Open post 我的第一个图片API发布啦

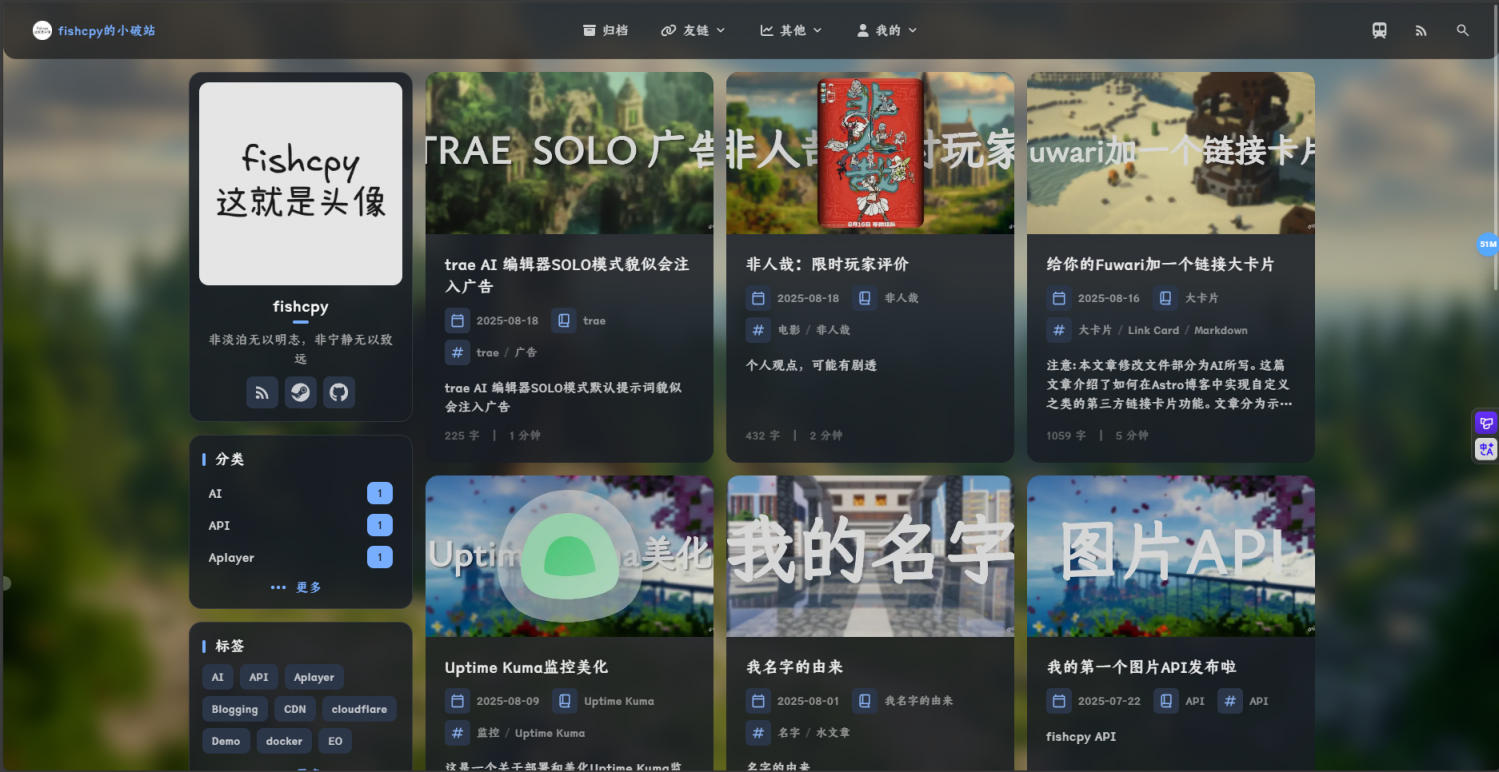click(x=1142, y=667)
